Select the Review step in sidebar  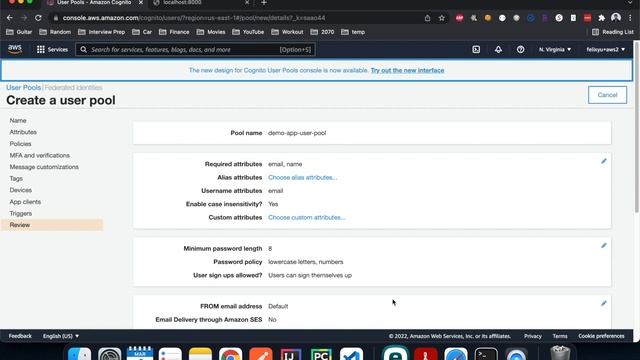tap(52, 225)
